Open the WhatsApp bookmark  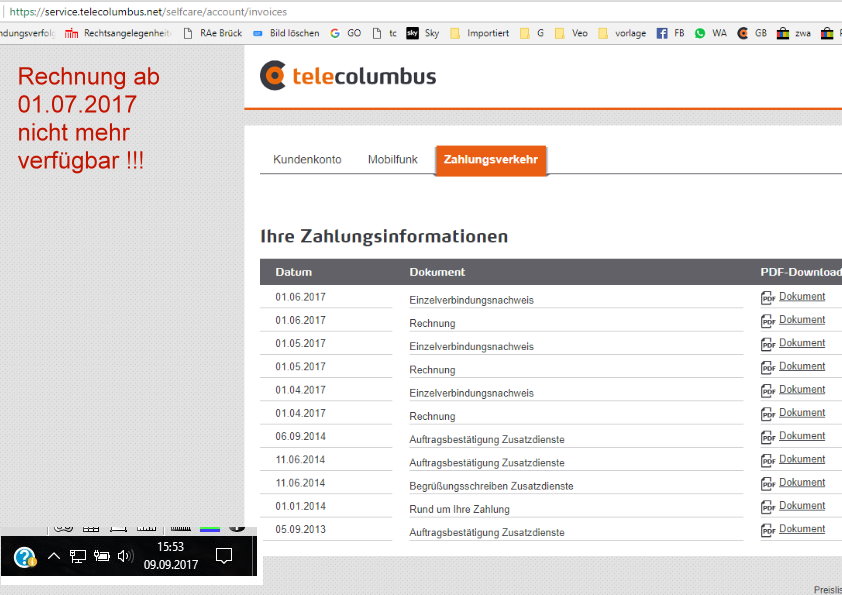pyautogui.click(x=712, y=32)
